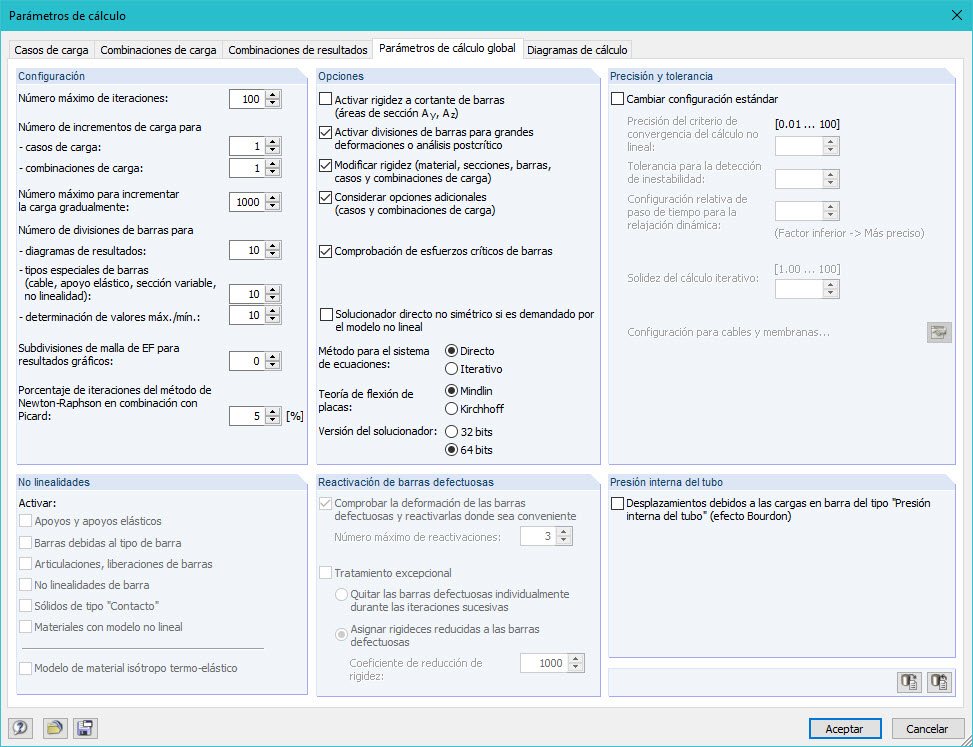This screenshot has width=973, height=747.
Task: Click 'Configuración' section heading
Action: coord(52,76)
